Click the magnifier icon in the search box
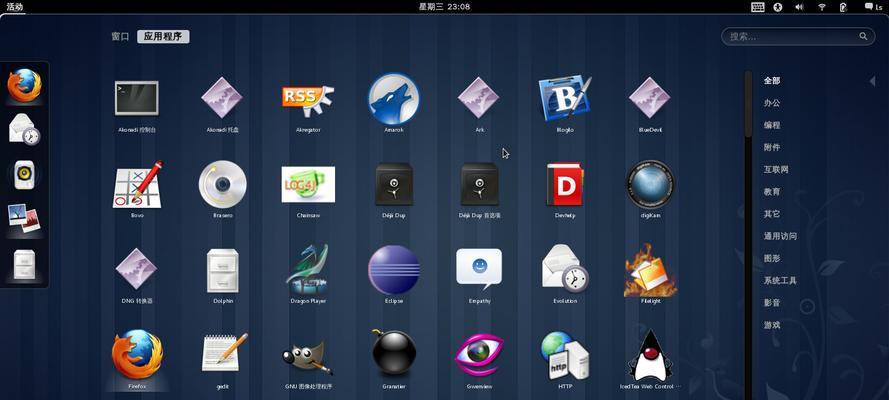The height and width of the screenshot is (400, 889). click(863, 36)
